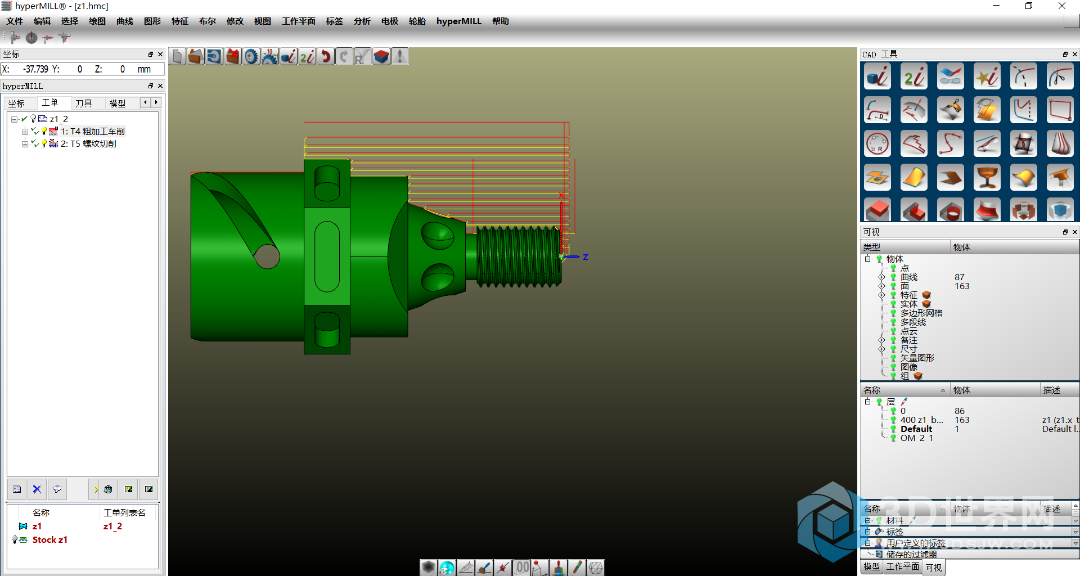This screenshot has height=576, width=1080.
Task: Click the star 'i' icon in CAD tools
Action: click(x=987, y=76)
